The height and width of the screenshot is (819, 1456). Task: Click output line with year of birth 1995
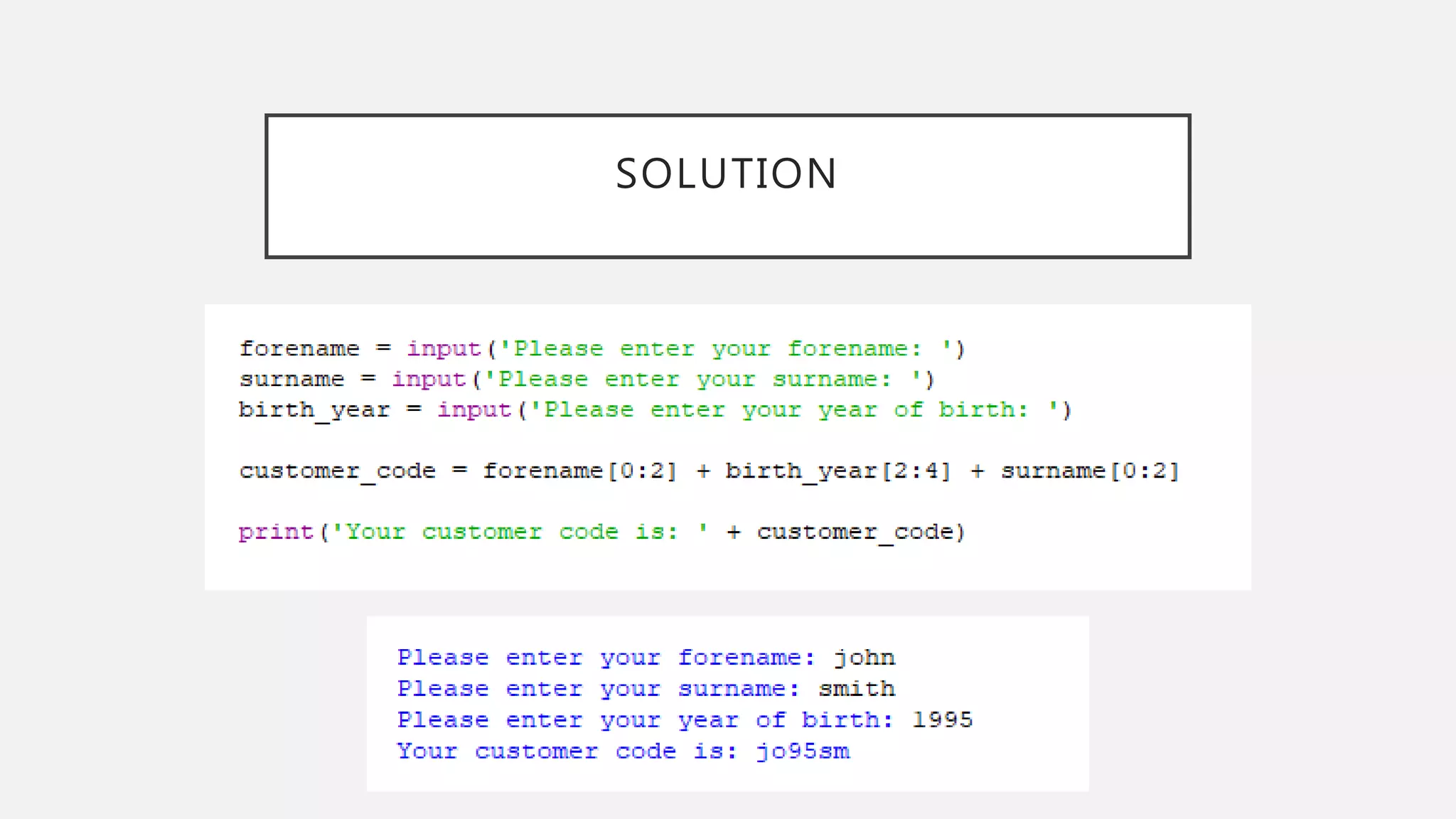tap(685, 720)
